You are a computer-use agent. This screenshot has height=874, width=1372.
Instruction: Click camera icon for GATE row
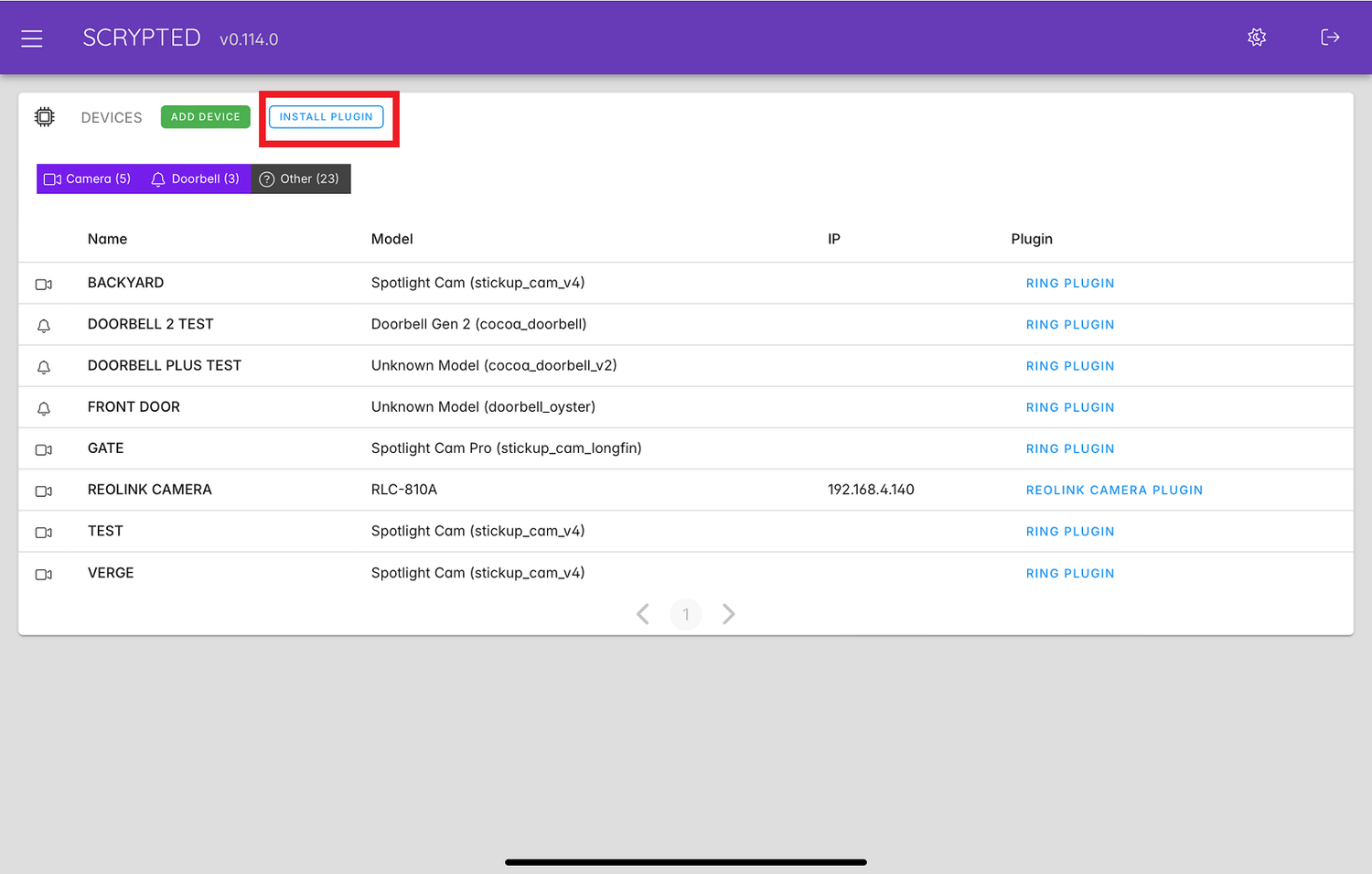pyautogui.click(x=44, y=450)
